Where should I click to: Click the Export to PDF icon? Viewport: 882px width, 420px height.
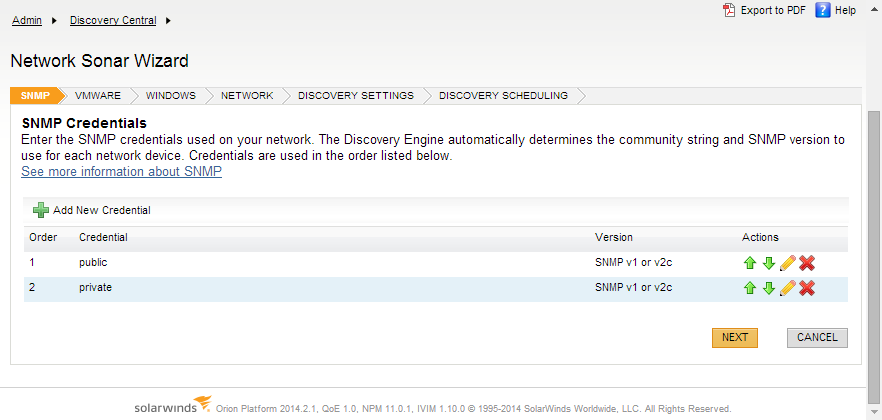coord(729,10)
